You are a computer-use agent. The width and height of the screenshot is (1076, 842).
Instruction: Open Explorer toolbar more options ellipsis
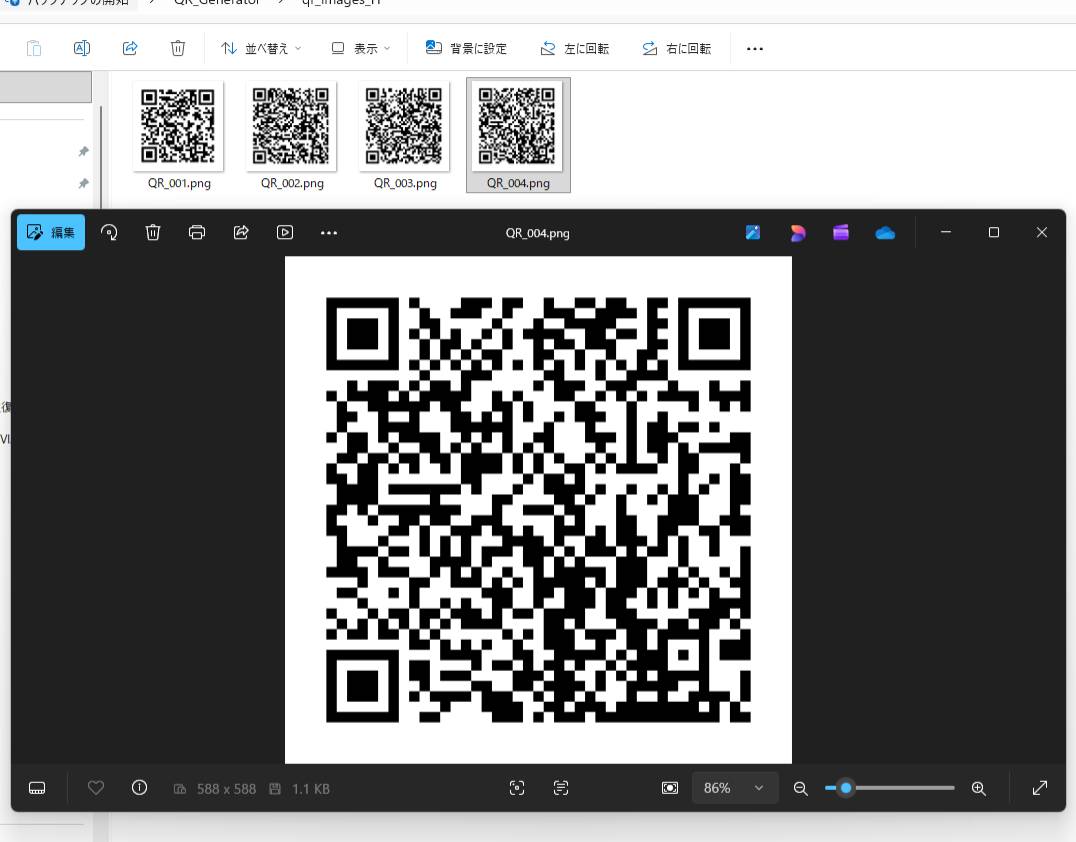click(x=755, y=49)
